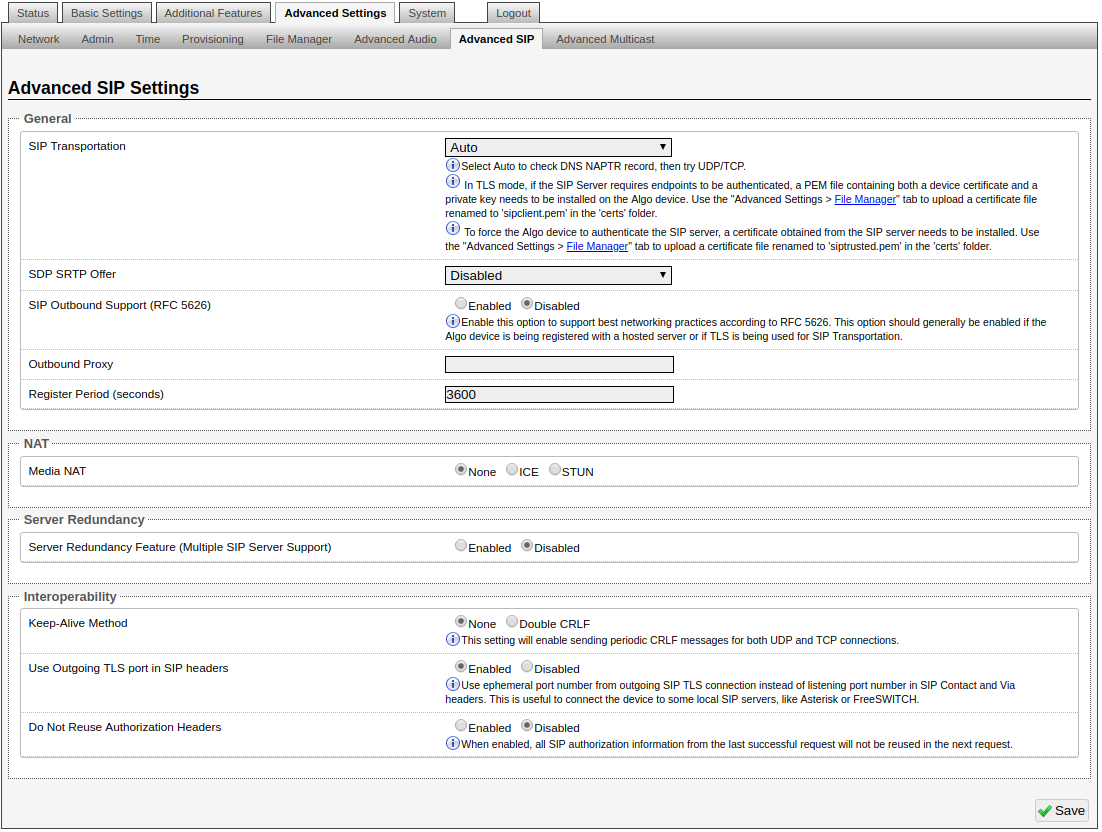Click info icon under Do Not Reuse Authorization
Viewport: 1102px width, 832px height.
[x=453, y=743]
